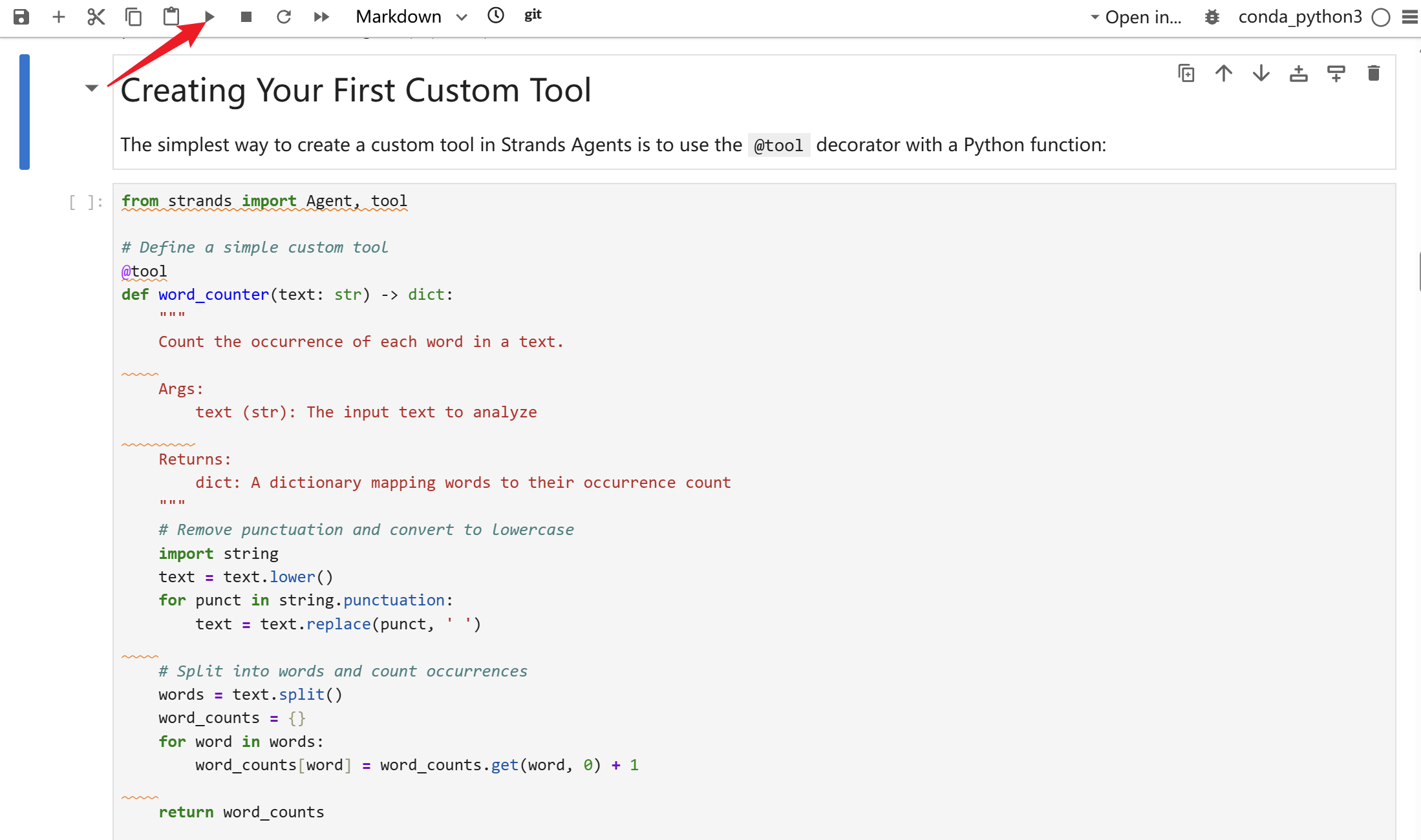Paste cell using the clipboard icon
Screen dimensions: 1421x840
tap(171, 16)
